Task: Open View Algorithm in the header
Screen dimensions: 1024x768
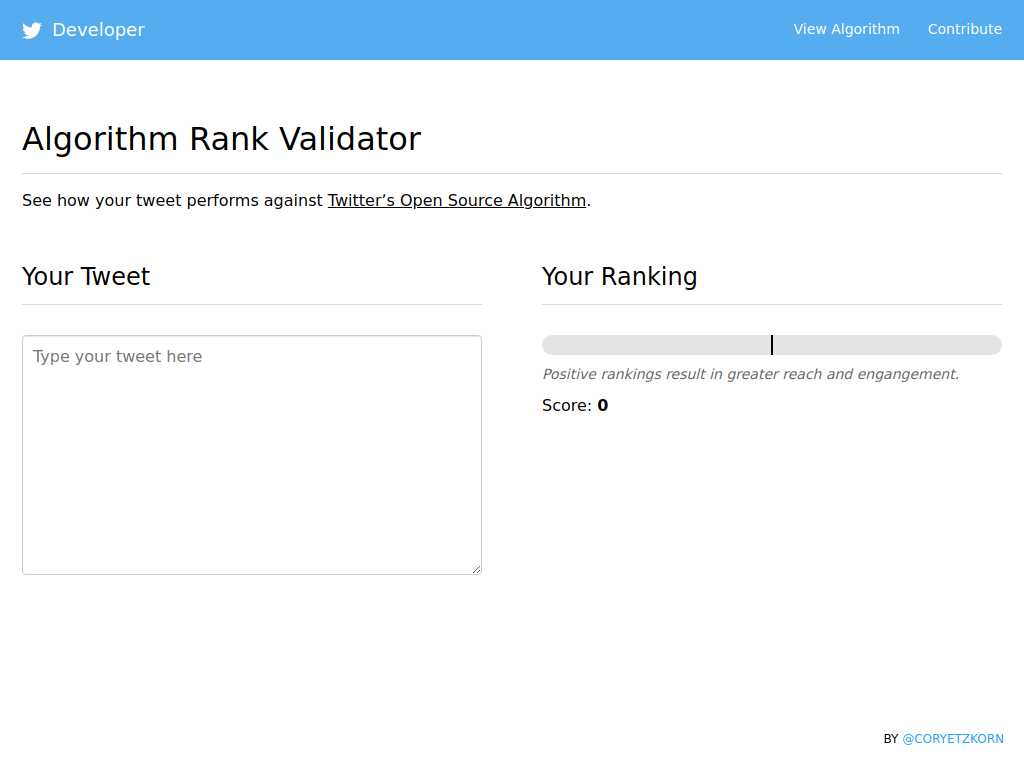Action: click(846, 29)
